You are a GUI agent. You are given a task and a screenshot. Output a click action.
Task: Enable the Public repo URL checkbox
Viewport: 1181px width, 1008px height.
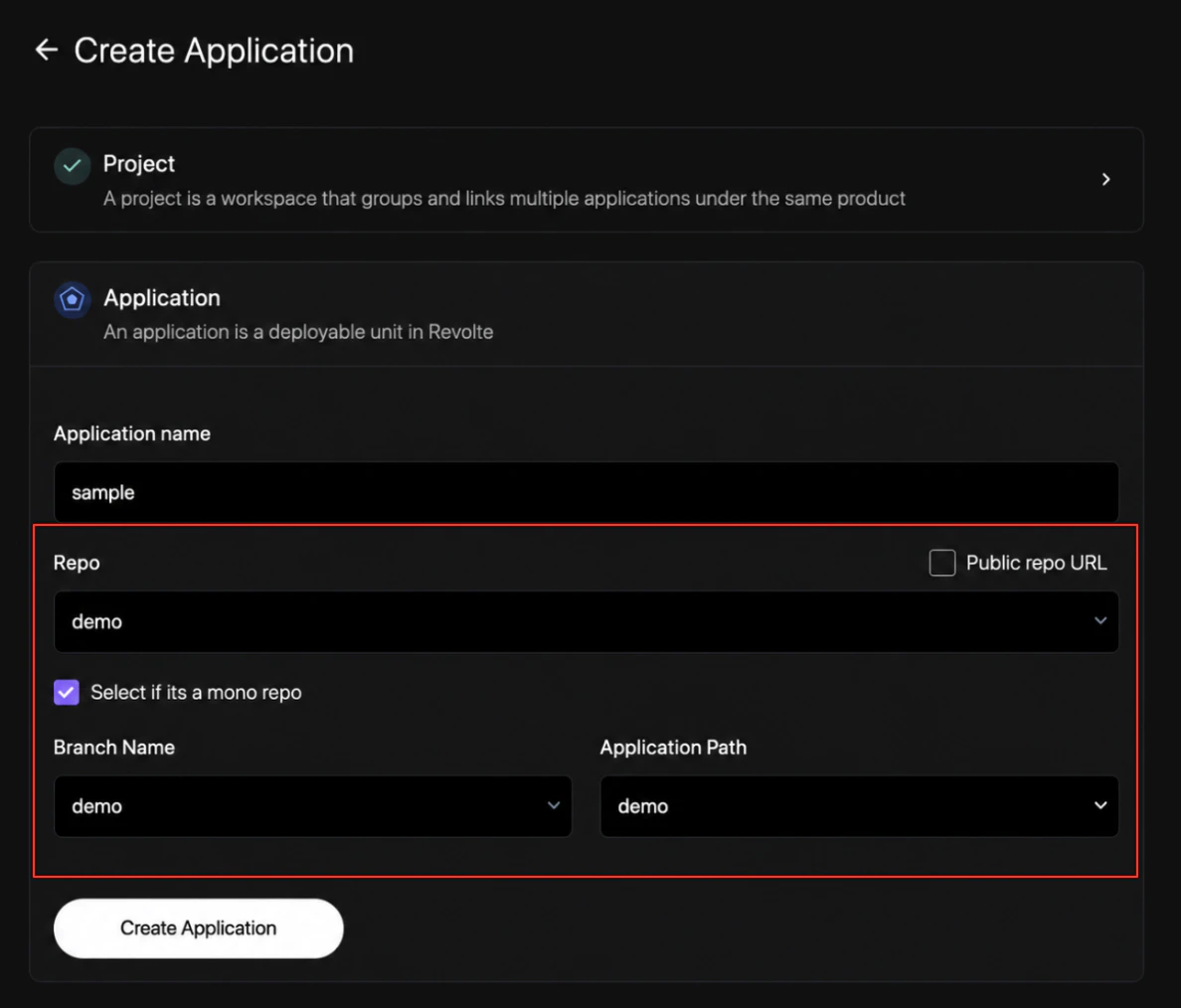tap(942, 563)
